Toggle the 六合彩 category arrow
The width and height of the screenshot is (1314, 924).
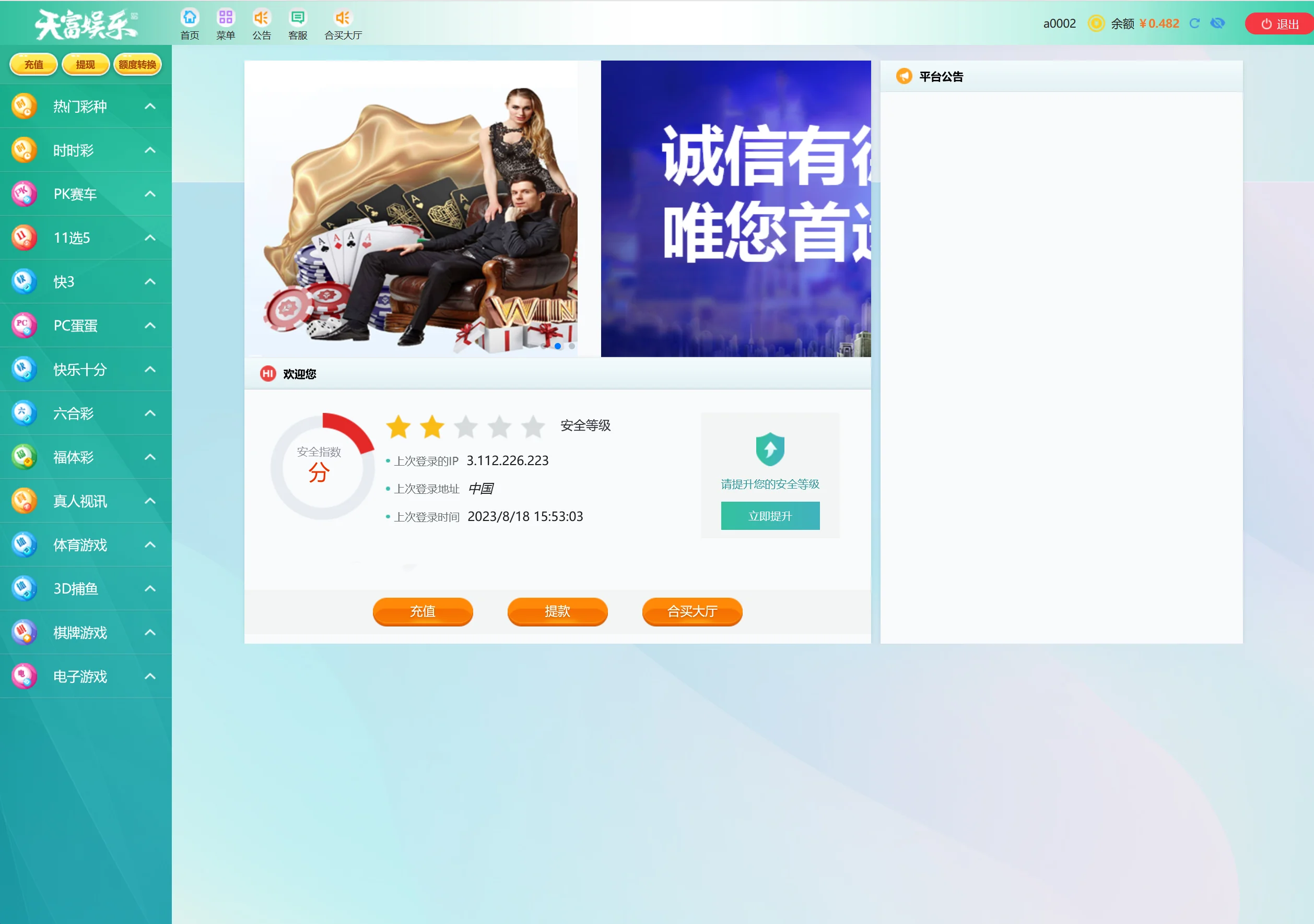coord(150,413)
